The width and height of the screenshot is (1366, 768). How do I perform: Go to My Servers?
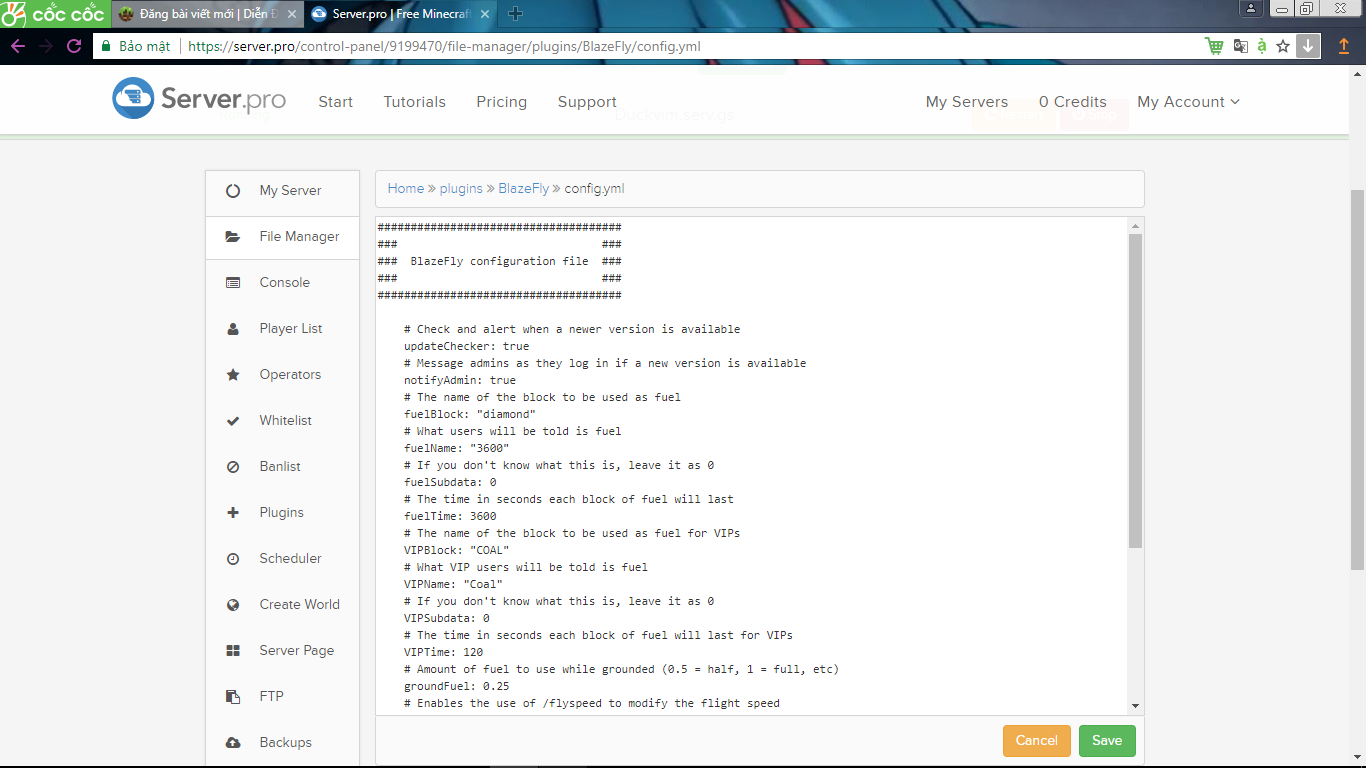pyautogui.click(x=966, y=102)
